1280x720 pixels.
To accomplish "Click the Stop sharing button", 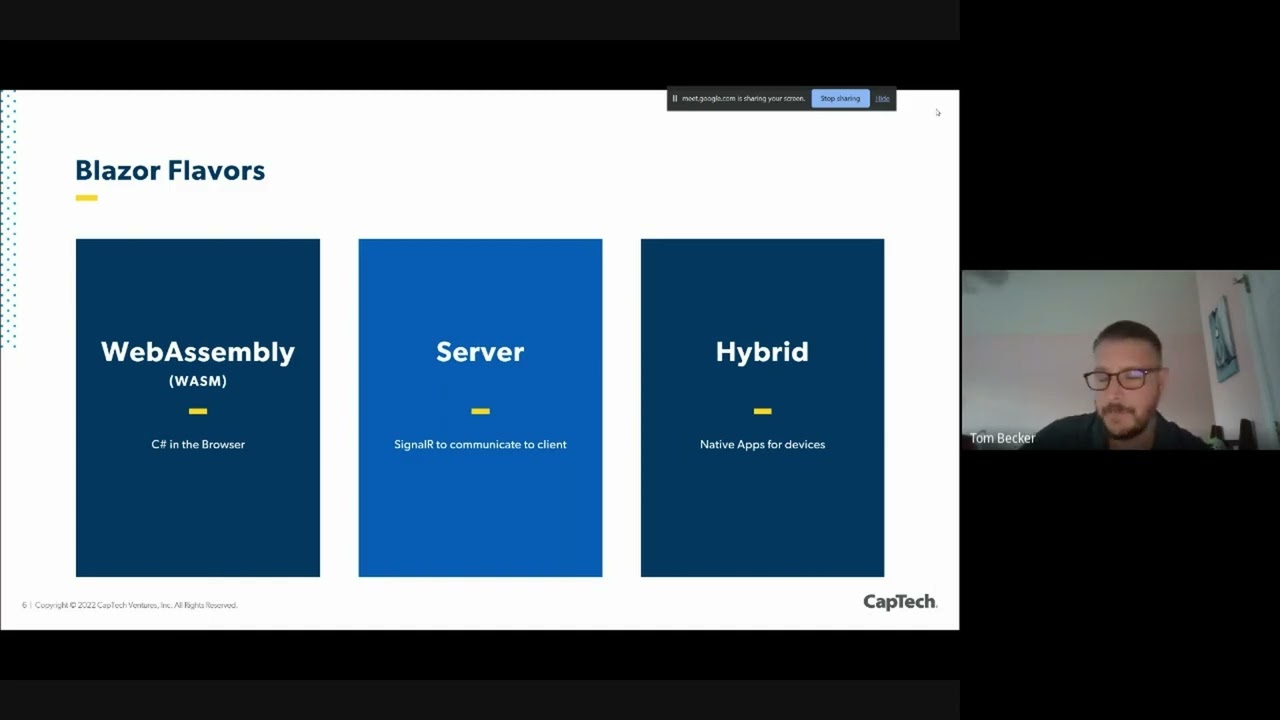I will point(840,99).
